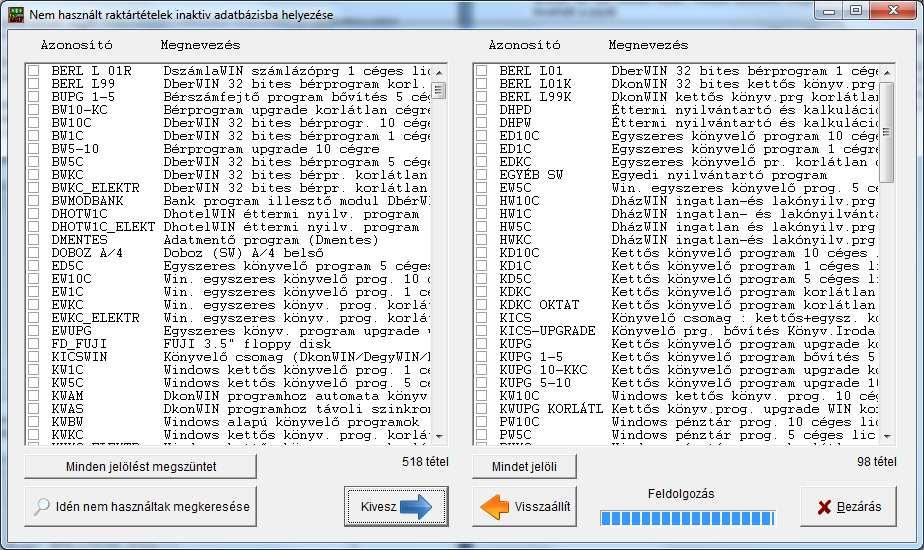Click right Megnevezés column header
Viewport: 924px width, 550px height.
[x=648, y=45]
